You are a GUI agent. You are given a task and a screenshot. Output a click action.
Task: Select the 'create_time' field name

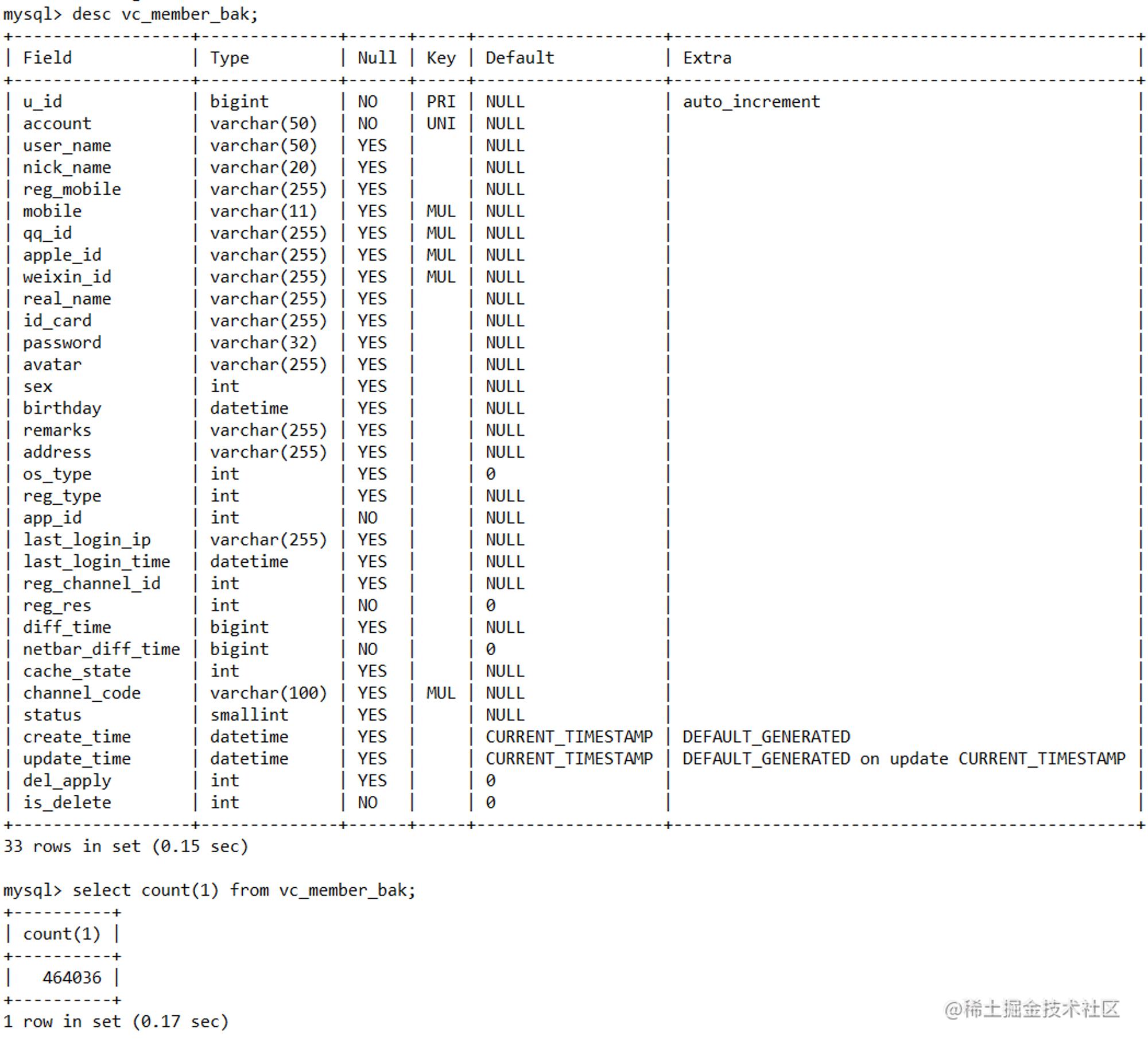point(77,737)
